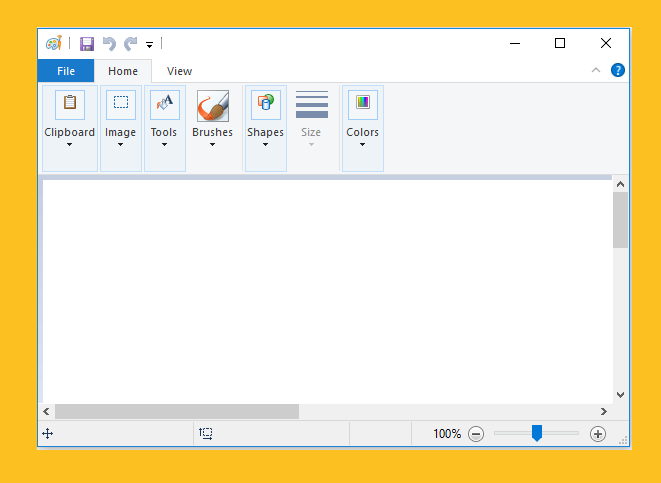Click the Brushes label
This screenshot has height=483, width=661.
212,132
